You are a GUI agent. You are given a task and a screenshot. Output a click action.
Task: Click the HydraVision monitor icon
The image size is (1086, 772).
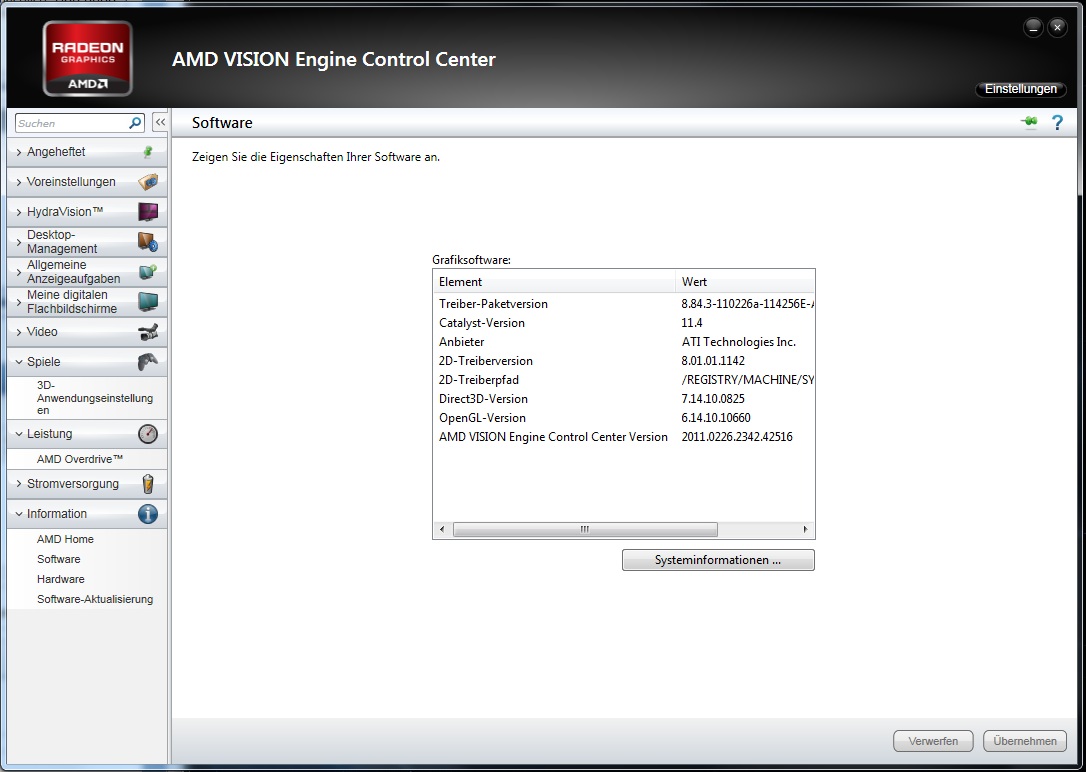click(x=148, y=212)
